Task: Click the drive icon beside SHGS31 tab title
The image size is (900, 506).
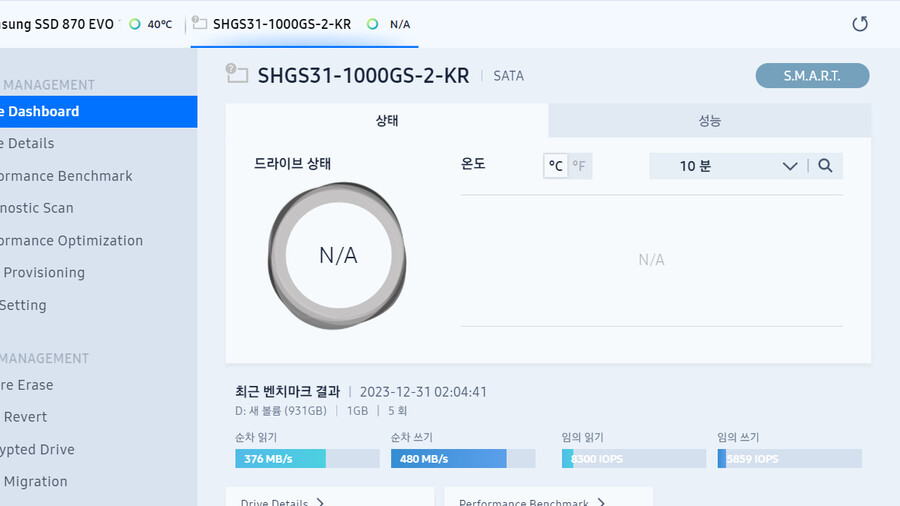Action: (199, 23)
